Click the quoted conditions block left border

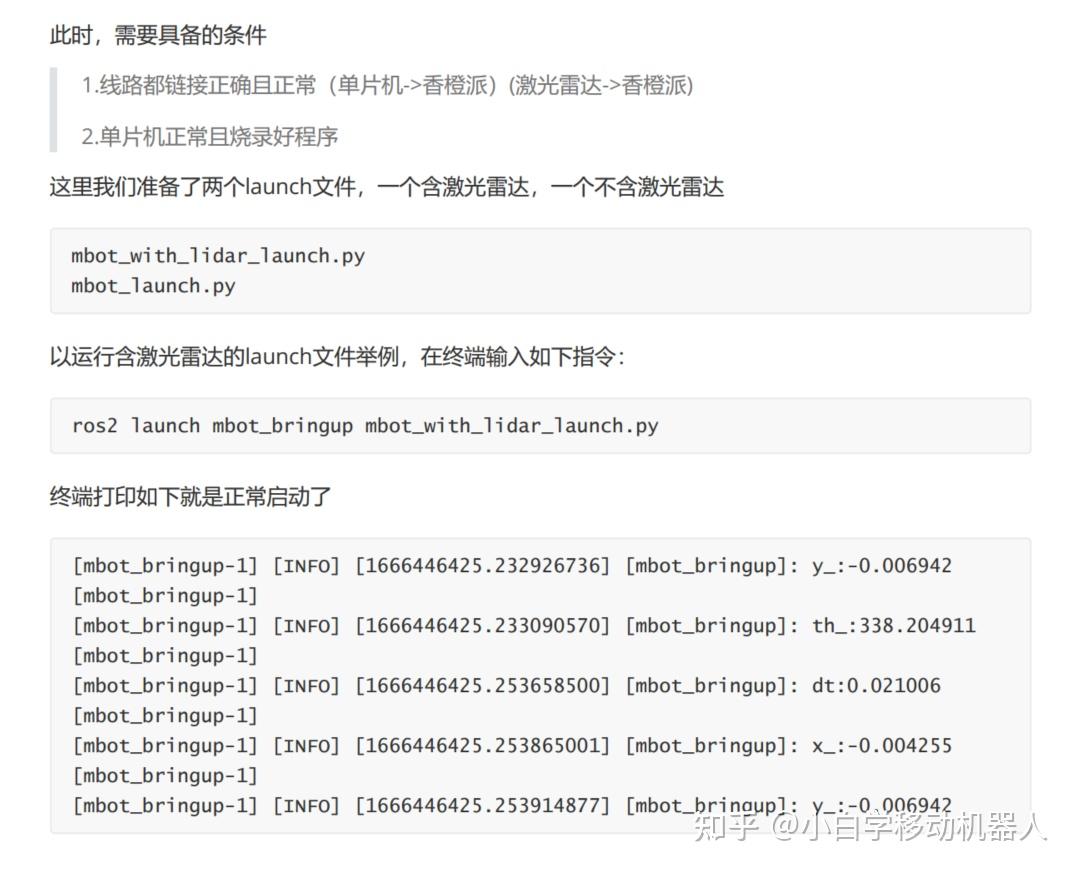[x=55, y=111]
